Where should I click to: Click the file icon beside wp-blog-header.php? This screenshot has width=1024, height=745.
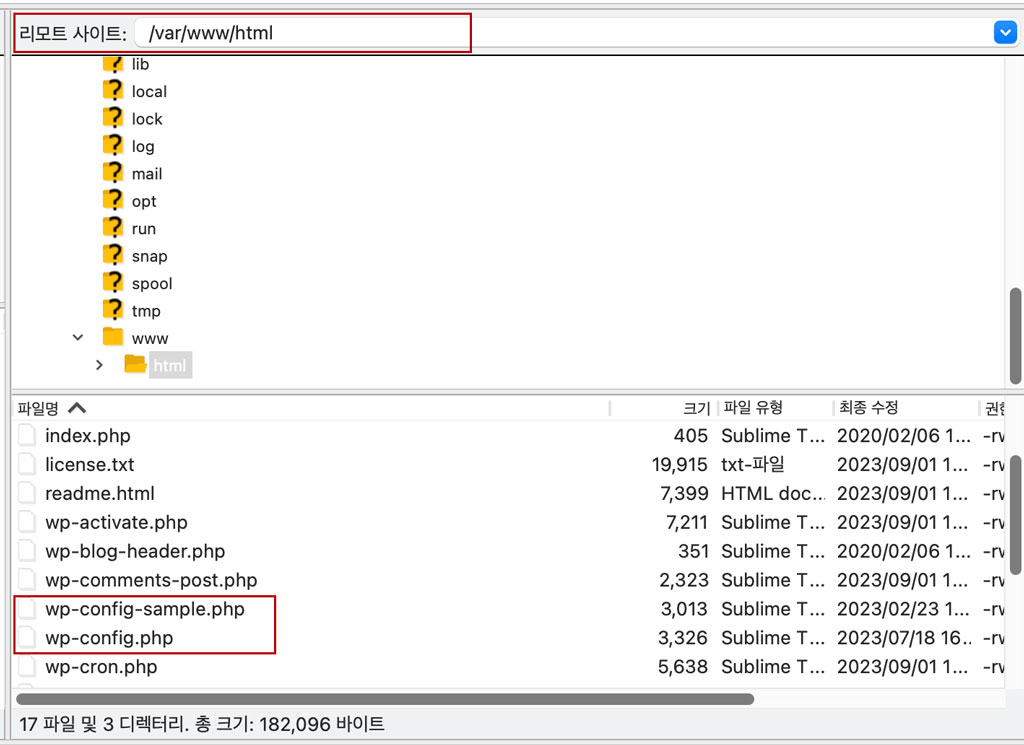(27, 551)
